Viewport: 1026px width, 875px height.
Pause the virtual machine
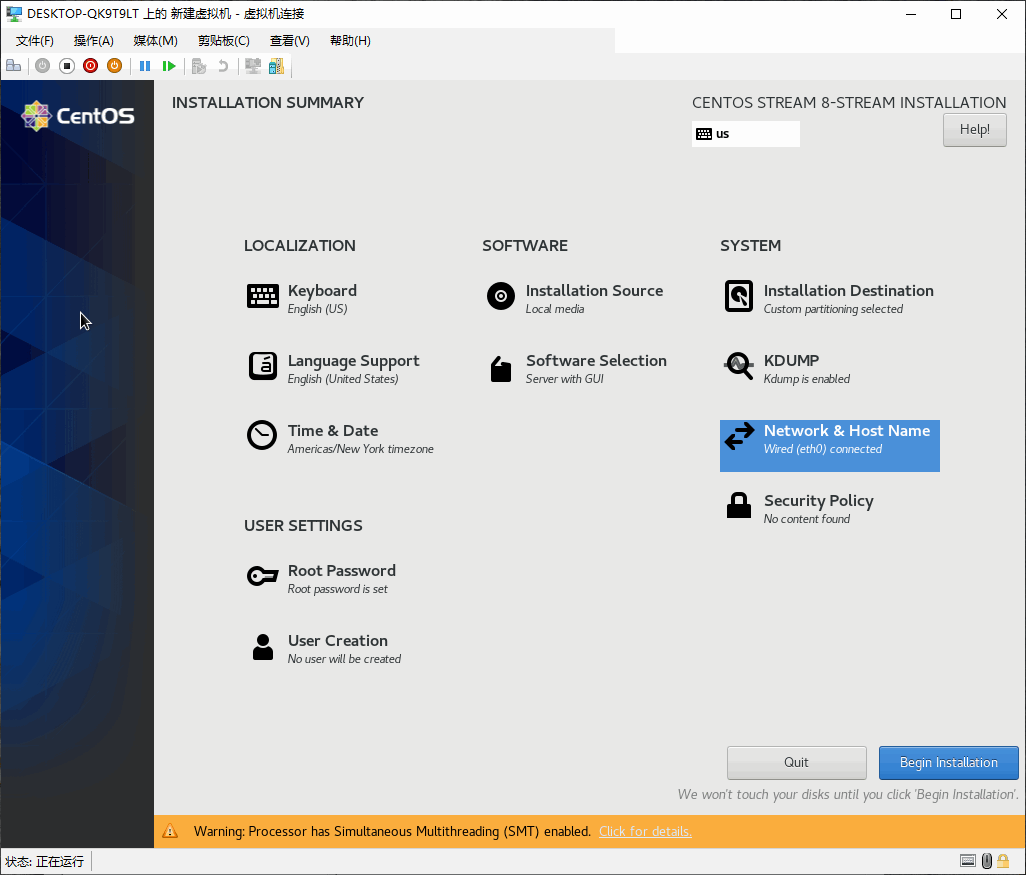pos(145,65)
